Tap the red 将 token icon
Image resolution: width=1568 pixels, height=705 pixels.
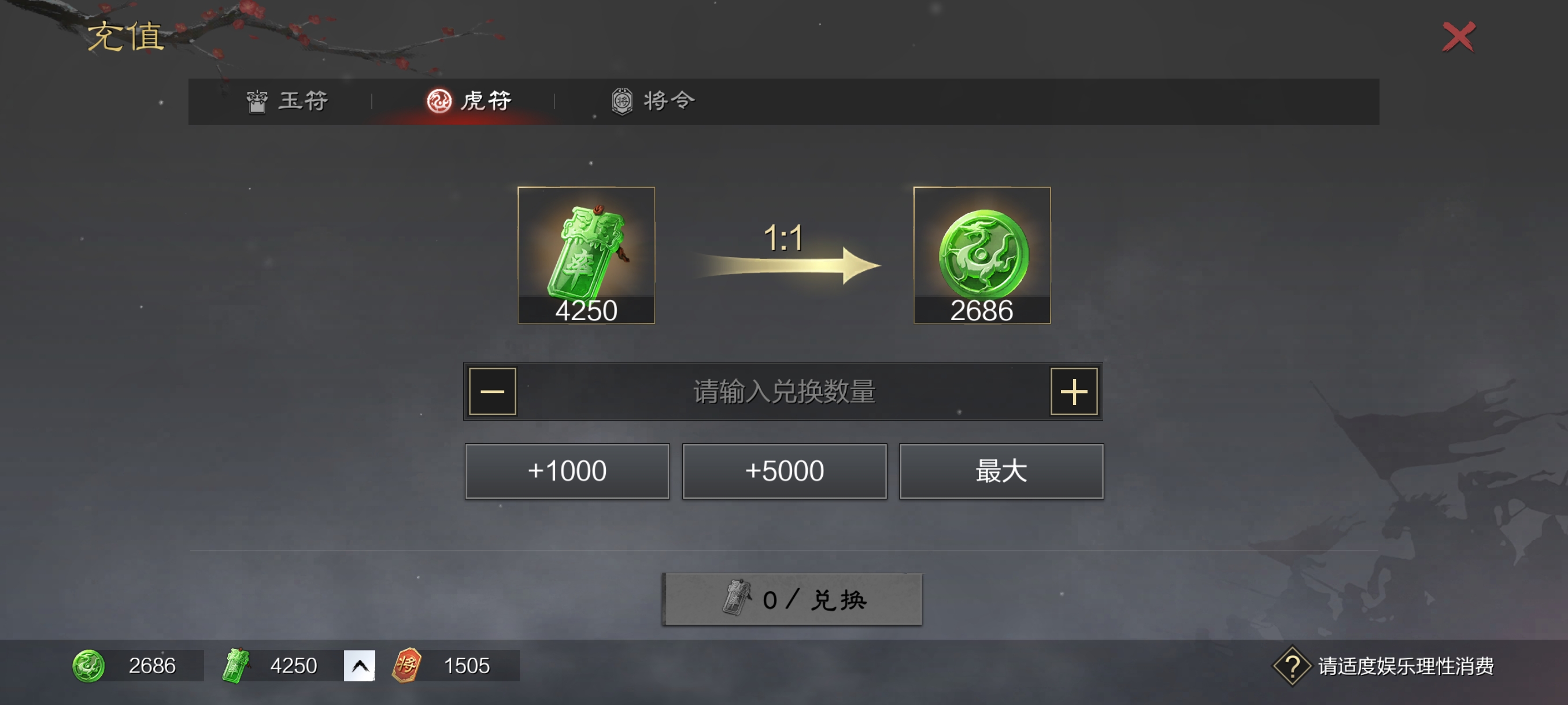coord(406,666)
